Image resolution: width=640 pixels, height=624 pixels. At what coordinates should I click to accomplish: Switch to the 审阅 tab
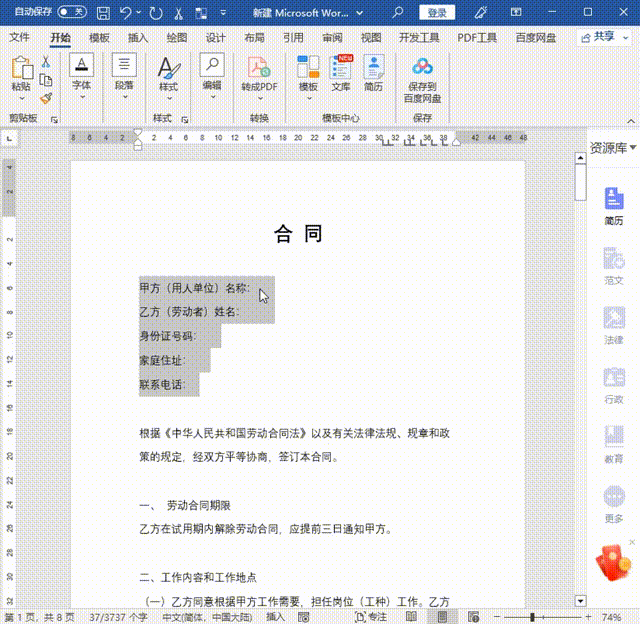click(332, 38)
